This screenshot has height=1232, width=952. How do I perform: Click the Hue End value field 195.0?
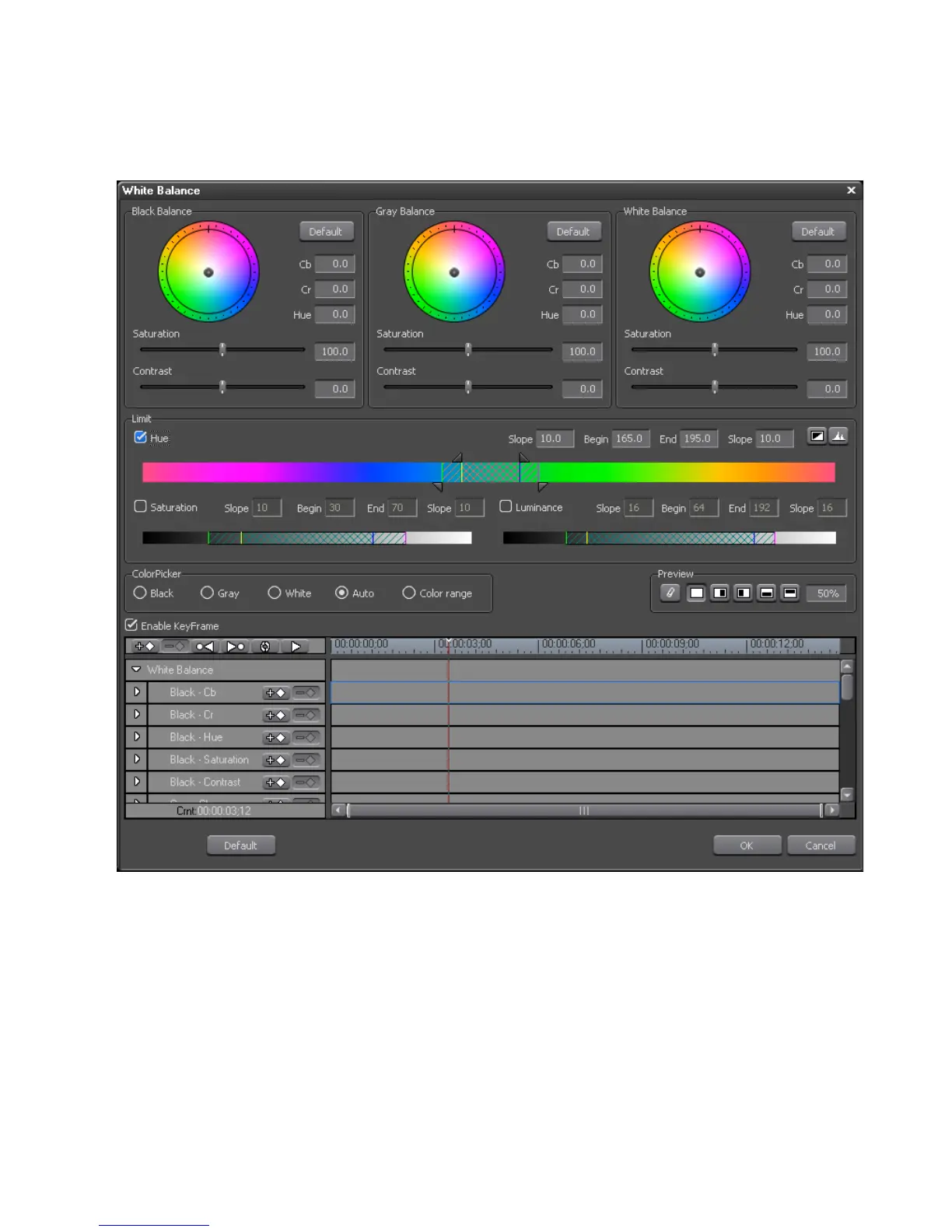tap(698, 439)
